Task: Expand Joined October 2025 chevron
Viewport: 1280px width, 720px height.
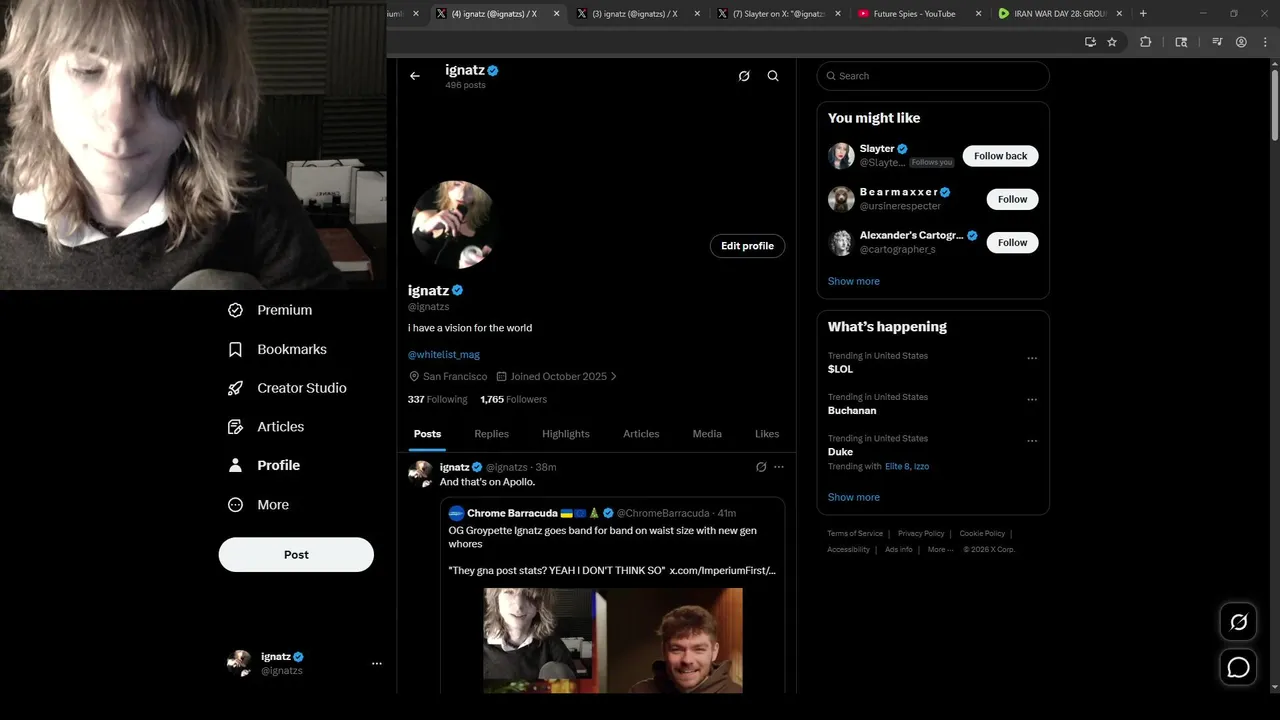Action: pos(614,377)
